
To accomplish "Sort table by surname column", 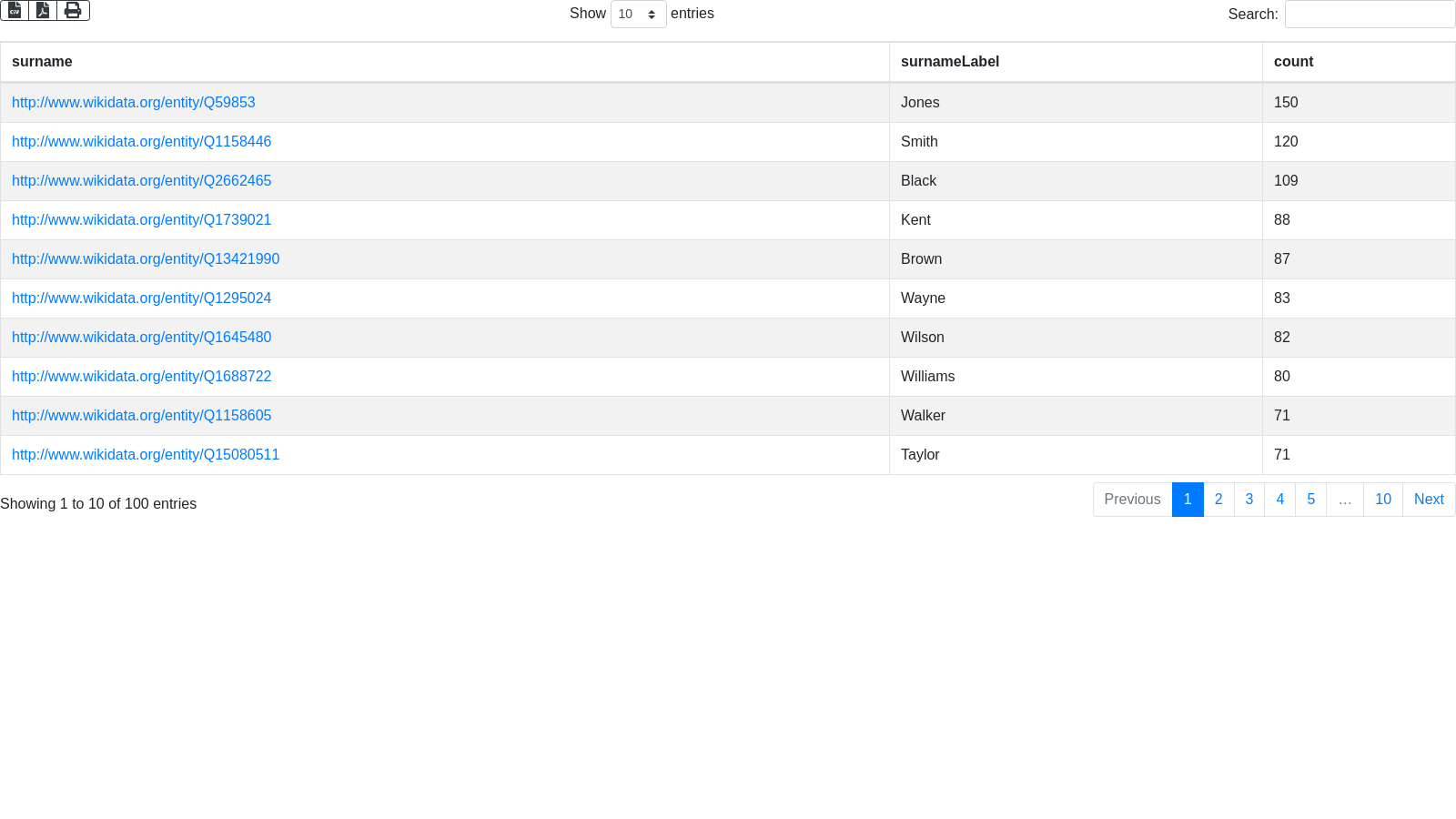I will (x=42, y=62).
